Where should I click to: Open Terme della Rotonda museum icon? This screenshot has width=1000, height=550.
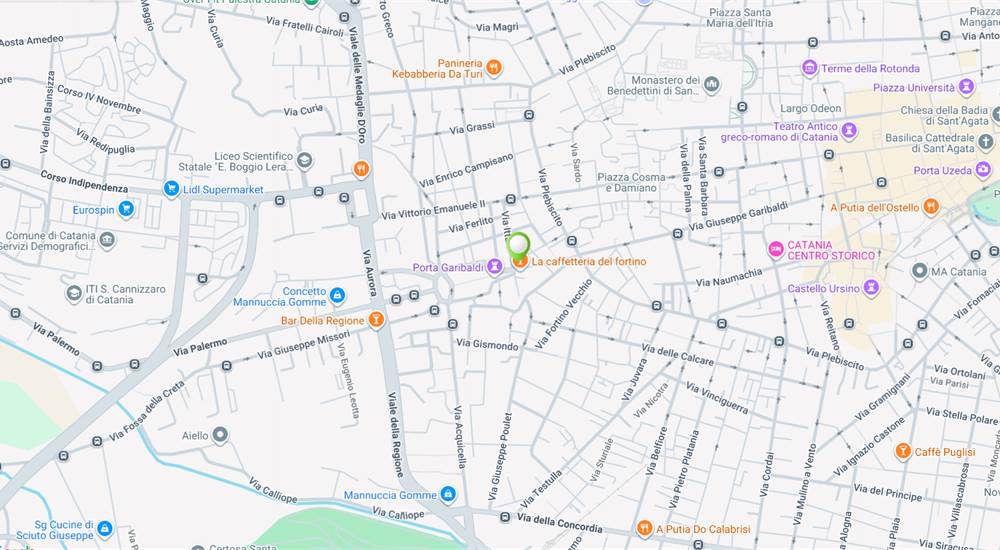(x=809, y=68)
